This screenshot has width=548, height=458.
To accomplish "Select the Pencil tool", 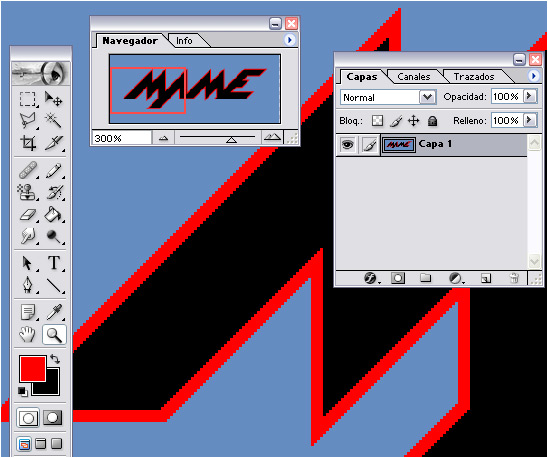I will (x=53, y=170).
